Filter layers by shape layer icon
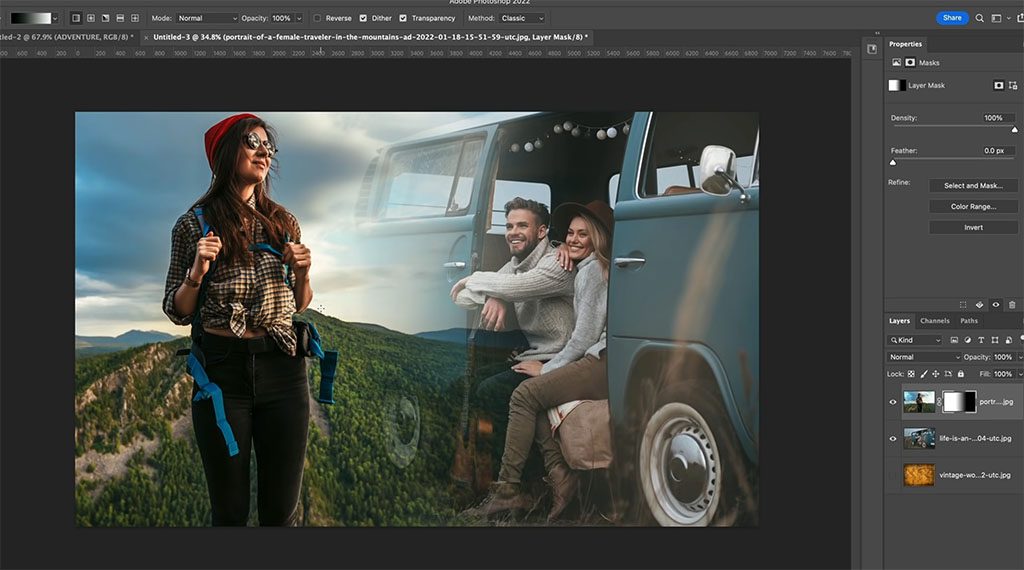 point(995,340)
